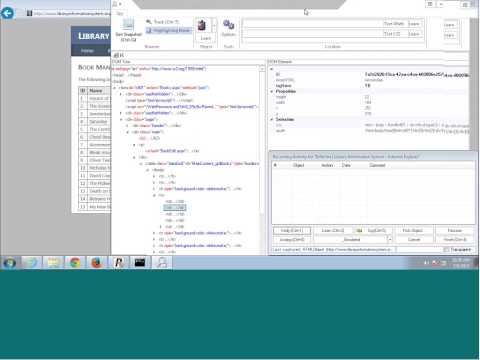Collapse the table node with class datagrid

[141, 164]
